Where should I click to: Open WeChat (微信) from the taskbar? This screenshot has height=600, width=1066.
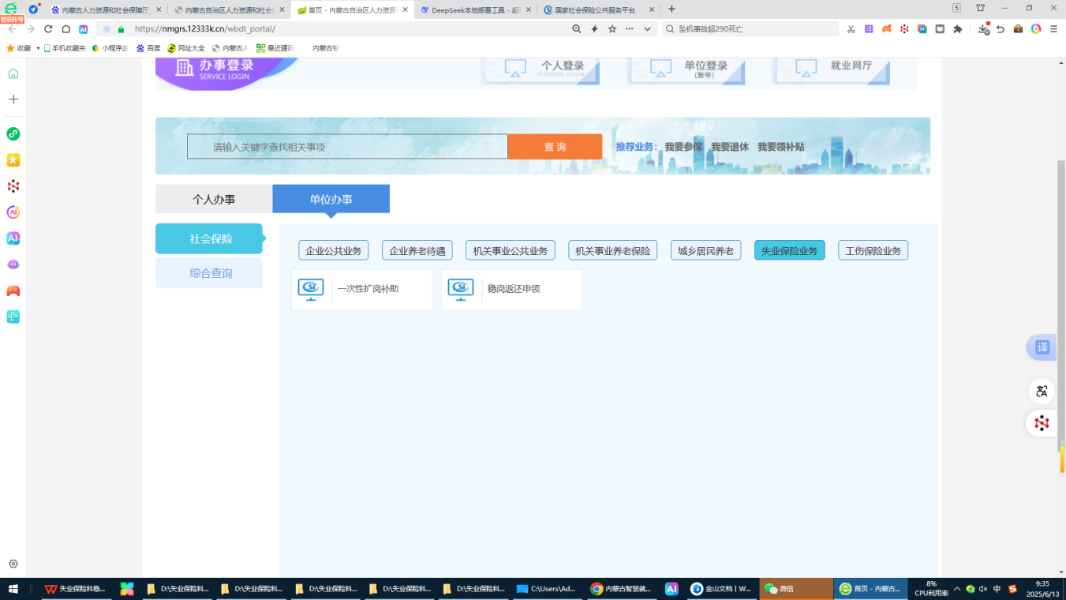[796, 589]
